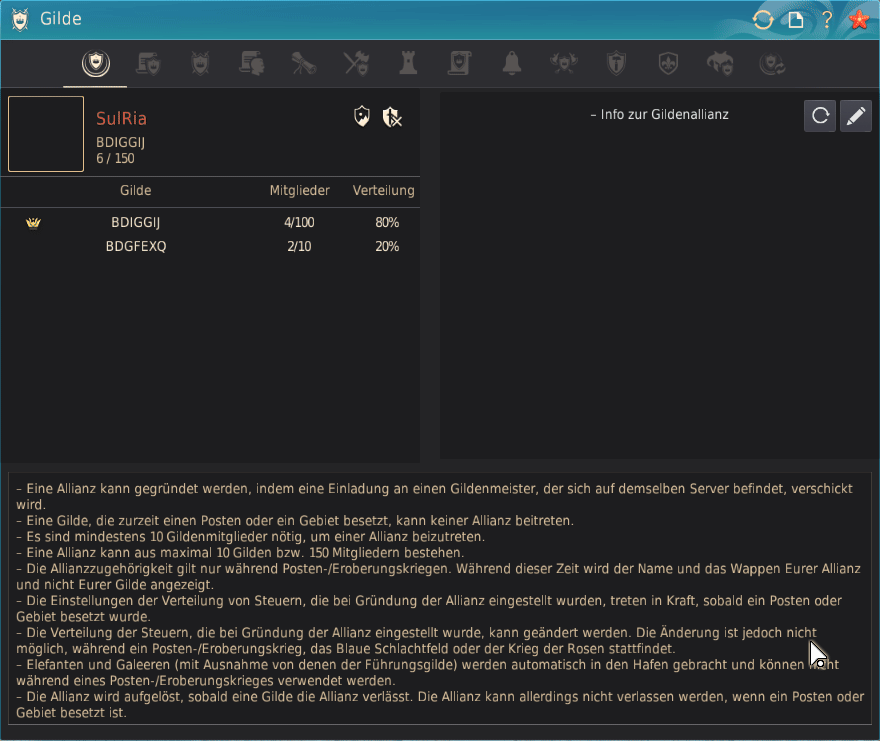This screenshot has width=880, height=741.
Task: Select the active guild emblem tab
Action: pos(96,64)
